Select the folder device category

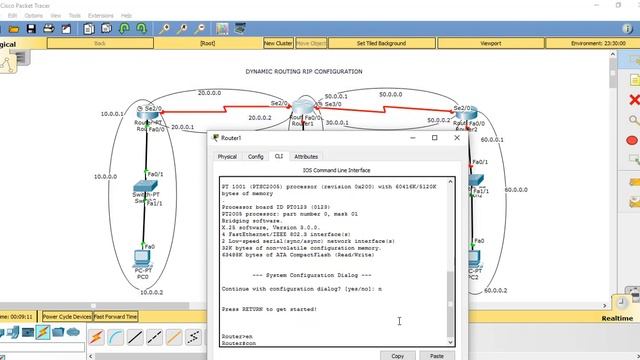[x=58, y=332]
